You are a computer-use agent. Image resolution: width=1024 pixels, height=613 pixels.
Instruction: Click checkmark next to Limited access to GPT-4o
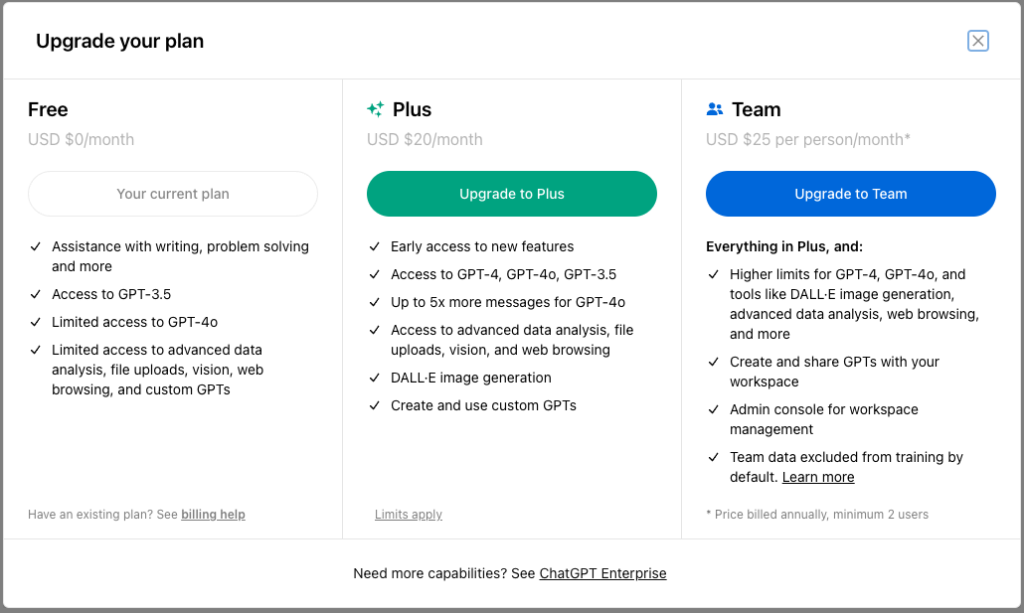click(x=36, y=322)
